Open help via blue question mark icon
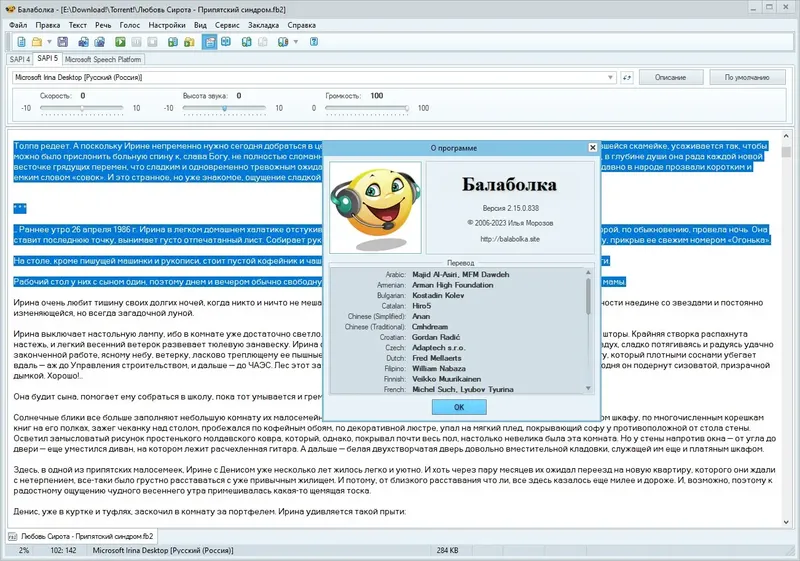This screenshot has height=561, width=800. point(314,42)
